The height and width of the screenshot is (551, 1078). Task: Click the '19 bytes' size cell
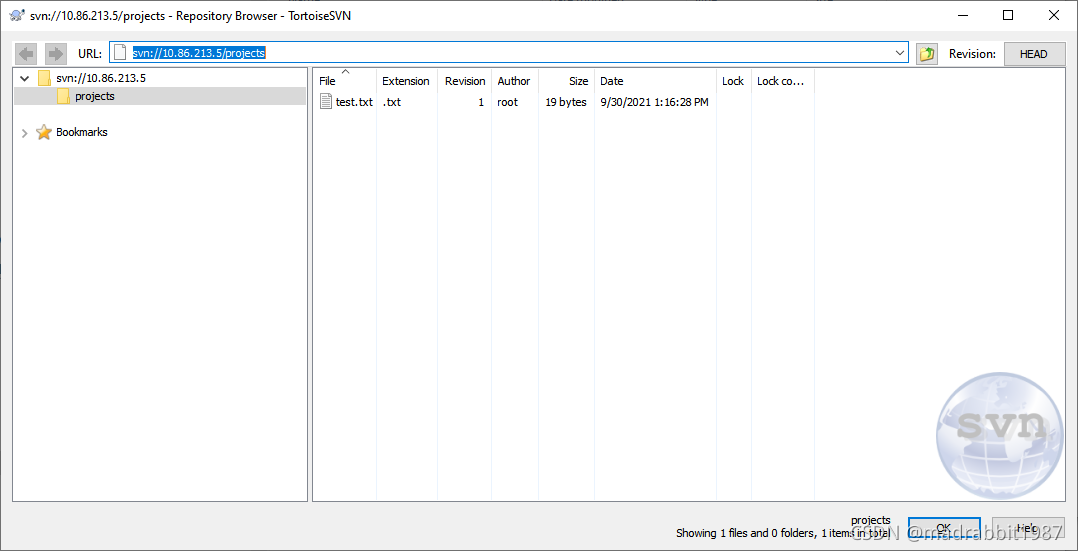click(x=566, y=102)
